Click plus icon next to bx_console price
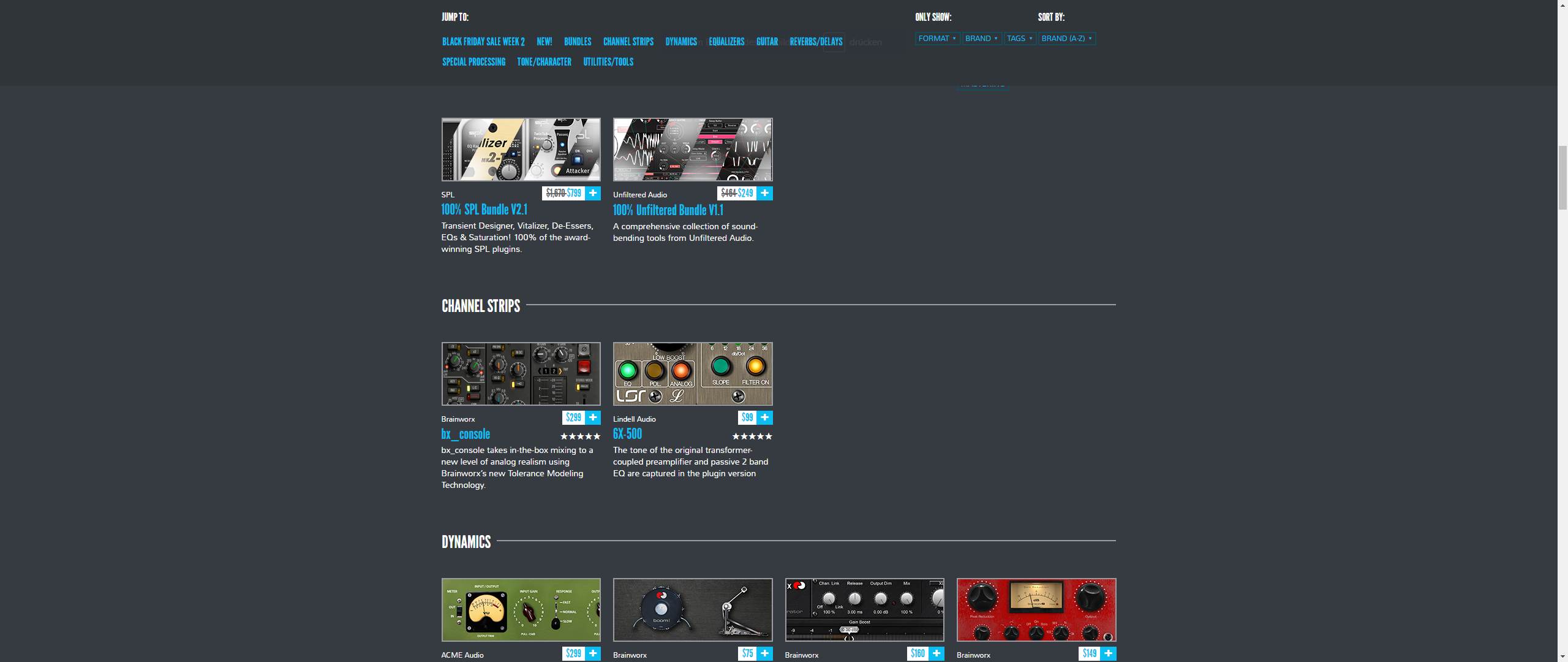The width and height of the screenshot is (1568, 662). coord(593,417)
